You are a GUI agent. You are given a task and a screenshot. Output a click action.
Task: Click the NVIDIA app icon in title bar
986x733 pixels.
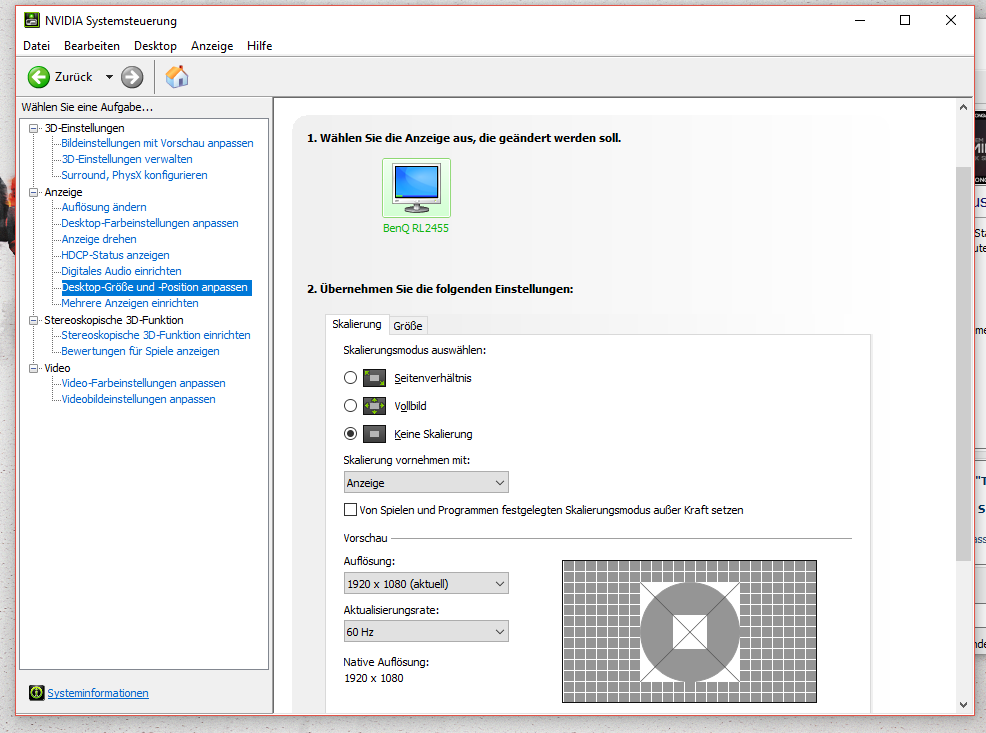31,20
